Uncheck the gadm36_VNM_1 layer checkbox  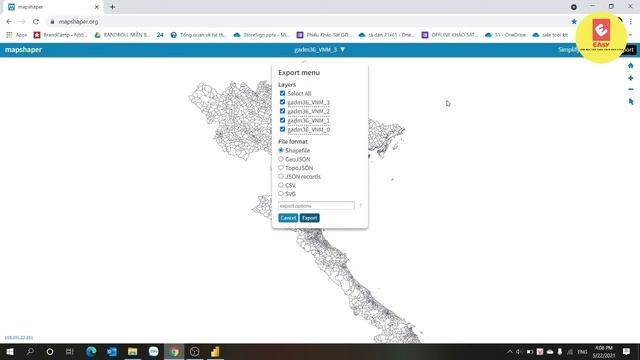click(282, 120)
